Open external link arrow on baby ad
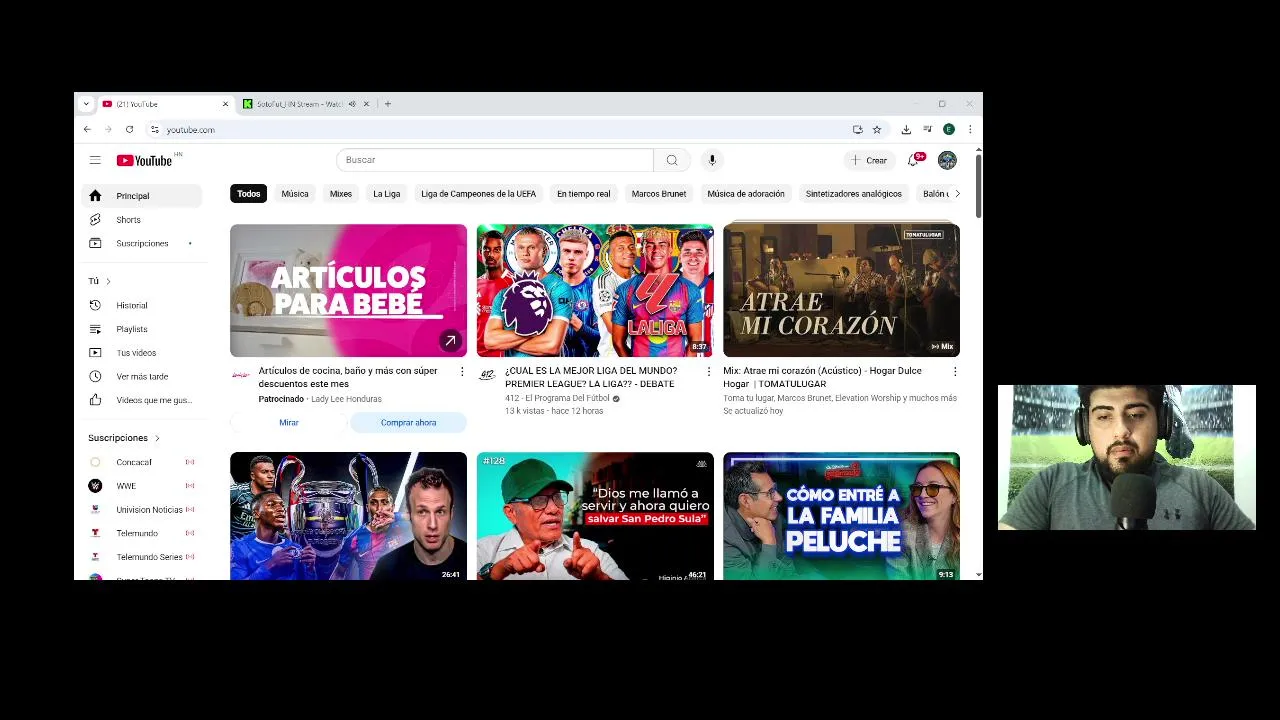This screenshot has width=1280, height=720. 450,341
